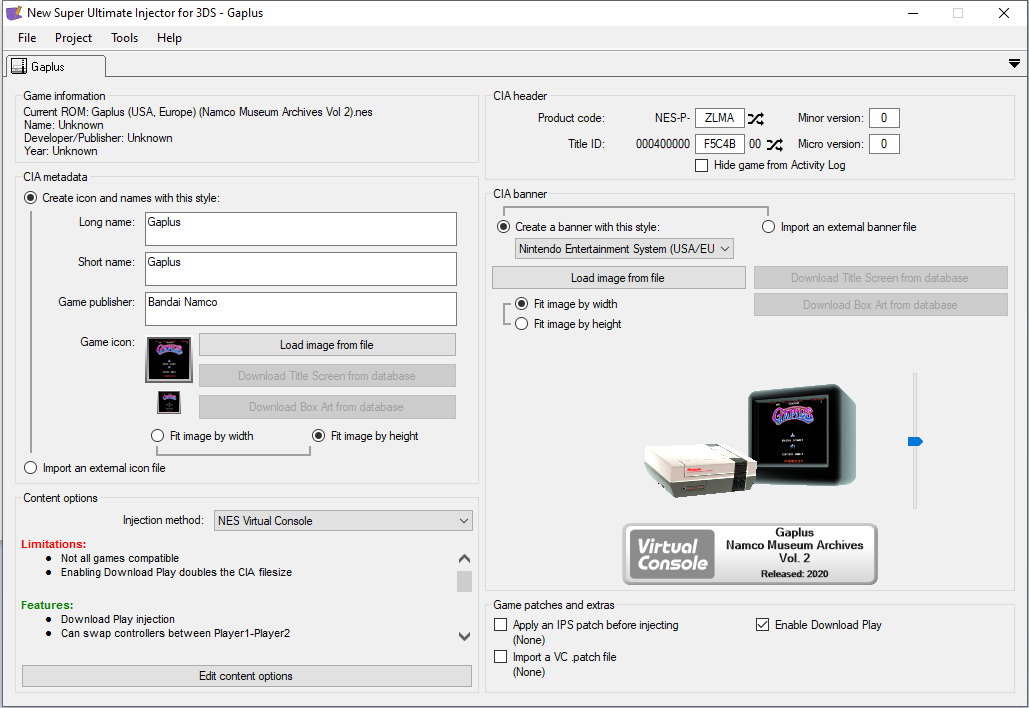Click the Long name text field
Screen dimensions: 1029x708
click(x=301, y=228)
